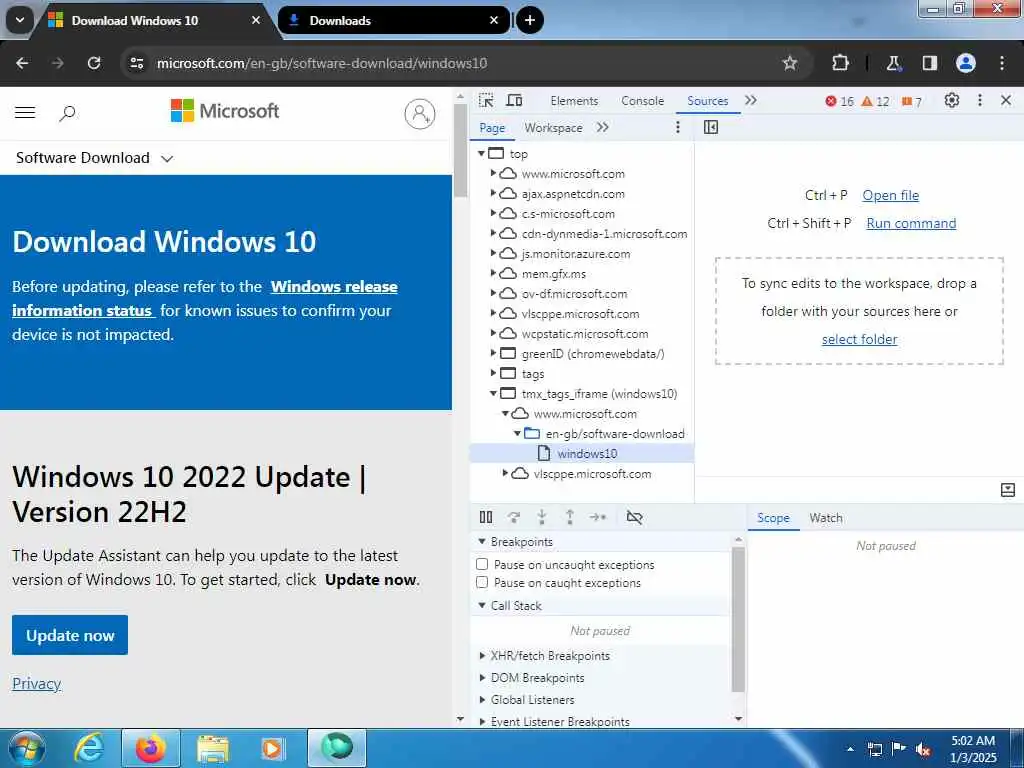Toggle the navigator sidebar icon
This screenshot has height=768, width=1024.
[711, 127]
